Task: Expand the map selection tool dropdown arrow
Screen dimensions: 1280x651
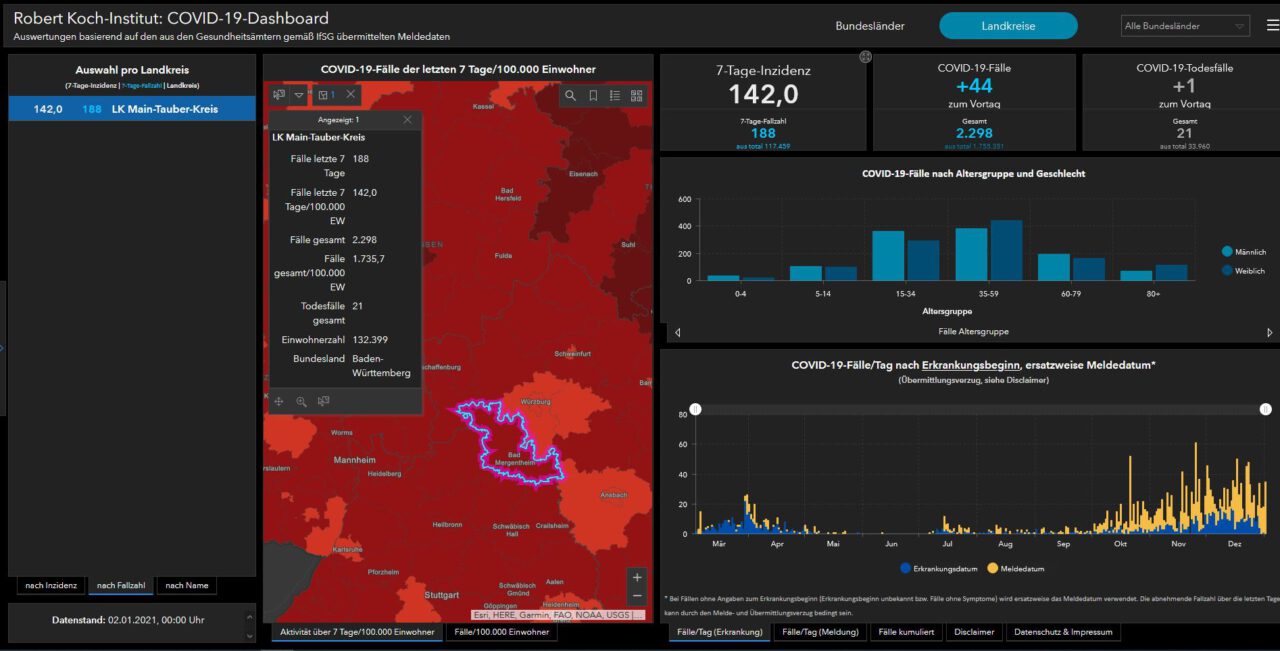Action: coord(299,95)
